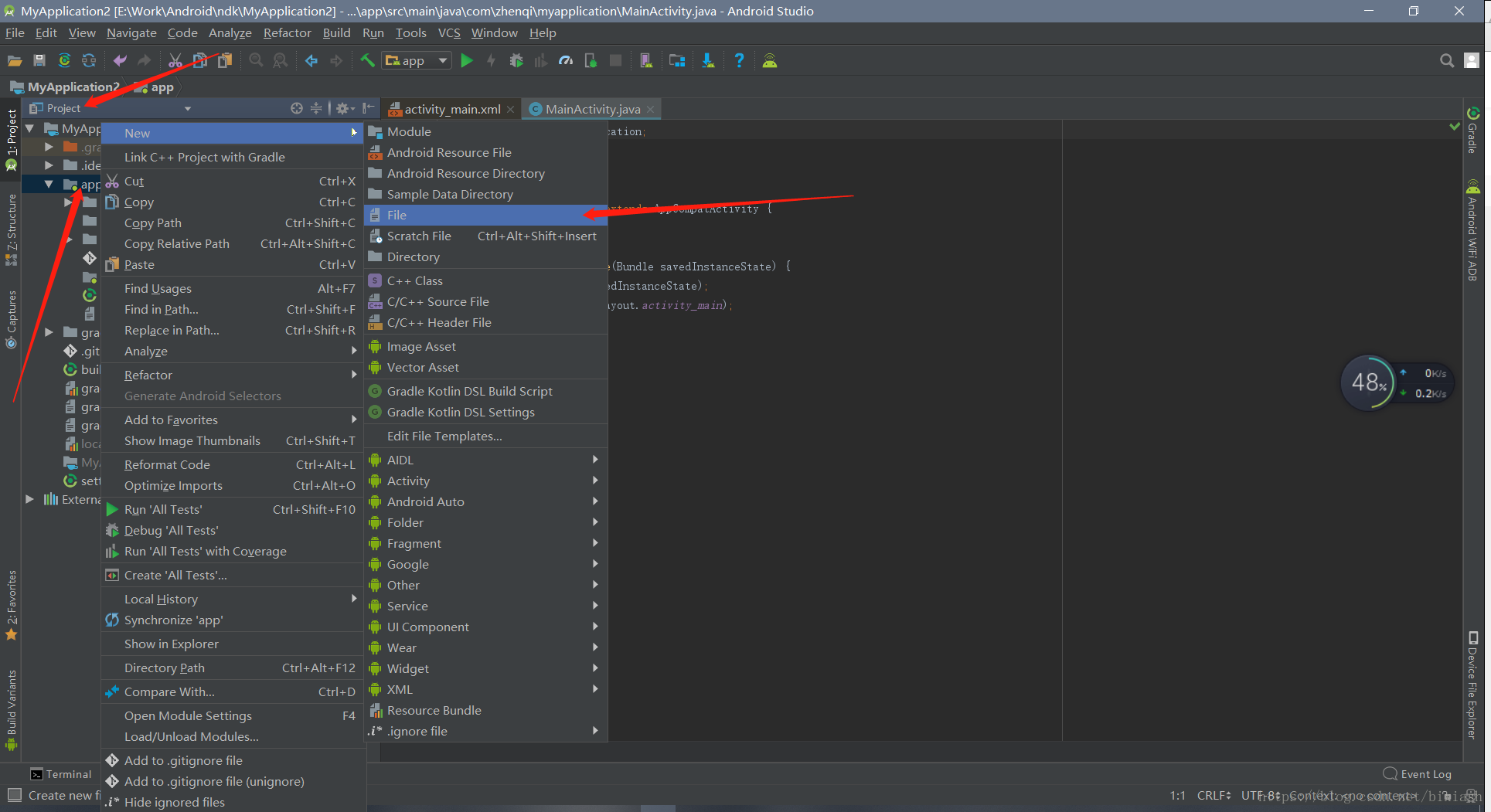Image resolution: width=1491 pixels, height=812 pixels.
Task: Click the gray Stop square icon
Action: coord(615,60)
